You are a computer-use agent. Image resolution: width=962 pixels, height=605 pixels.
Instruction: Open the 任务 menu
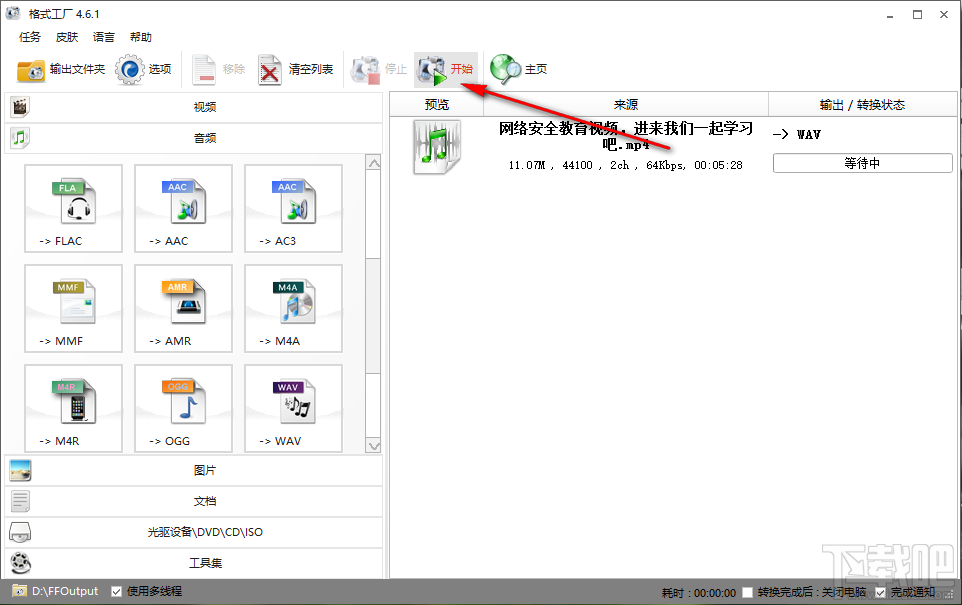pos(29,37)
